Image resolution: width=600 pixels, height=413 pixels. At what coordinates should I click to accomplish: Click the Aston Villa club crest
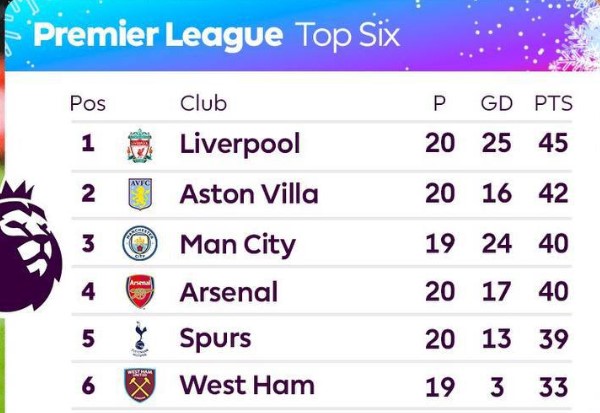click(x=139, y=194)
